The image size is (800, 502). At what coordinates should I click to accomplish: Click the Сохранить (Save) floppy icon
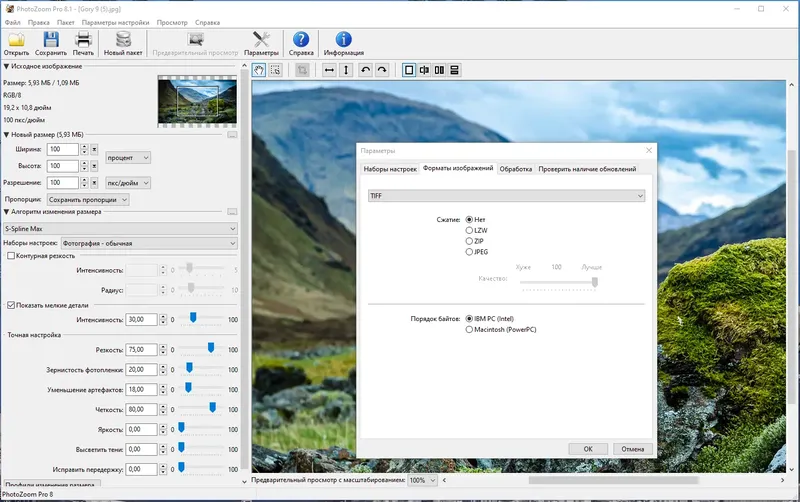[x=51, y=41]
